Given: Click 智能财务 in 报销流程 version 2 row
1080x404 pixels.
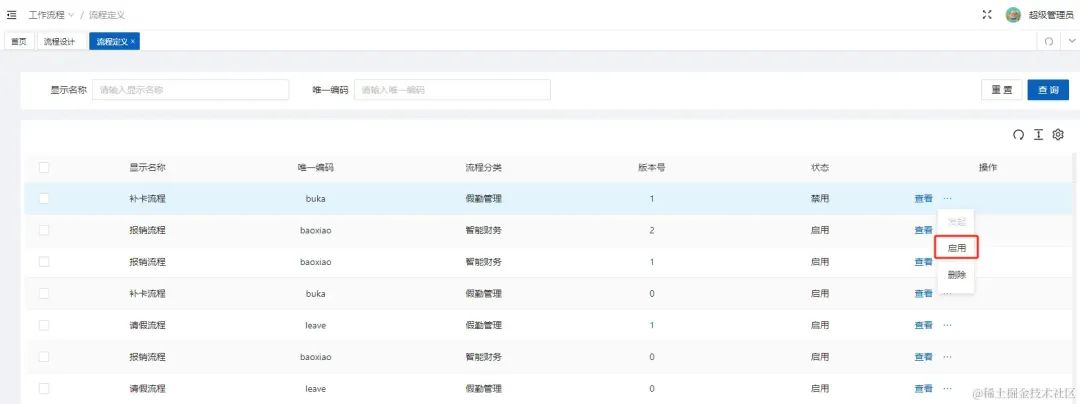Looking at the screenshot, I should point(484,230).
